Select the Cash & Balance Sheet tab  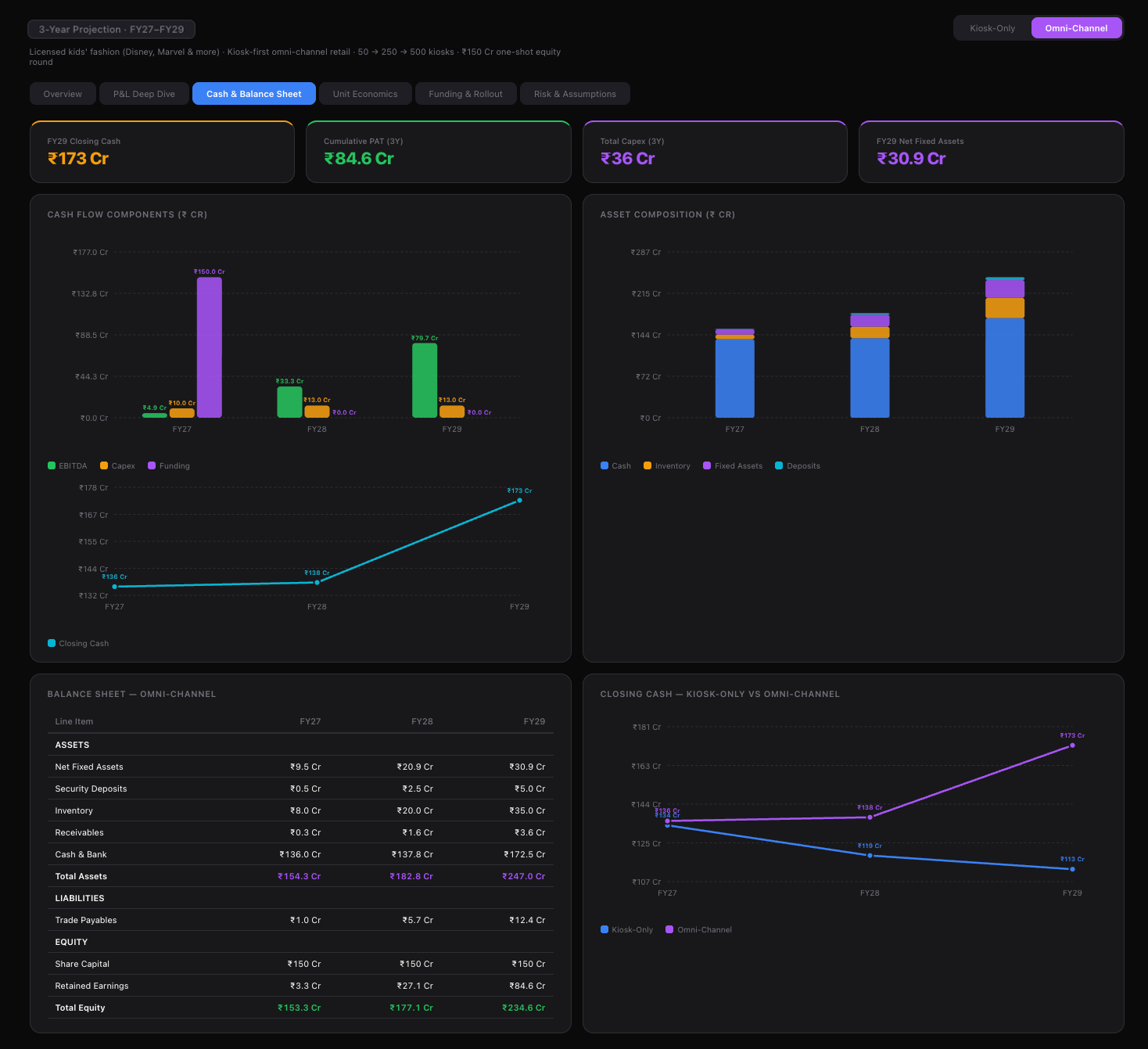coord(253,94)
